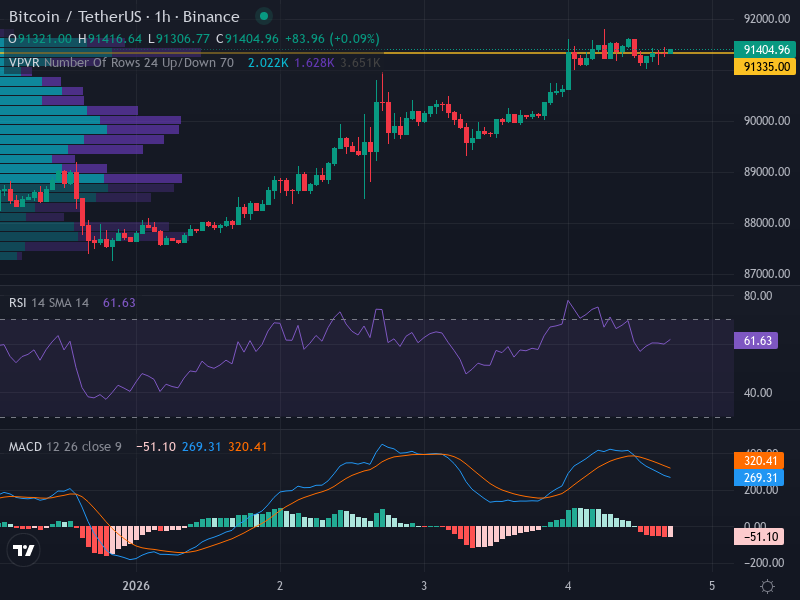The image size is (800, 600).
Task: Click the +83.96 (+0.09%) change value
Action: (332, 39)
